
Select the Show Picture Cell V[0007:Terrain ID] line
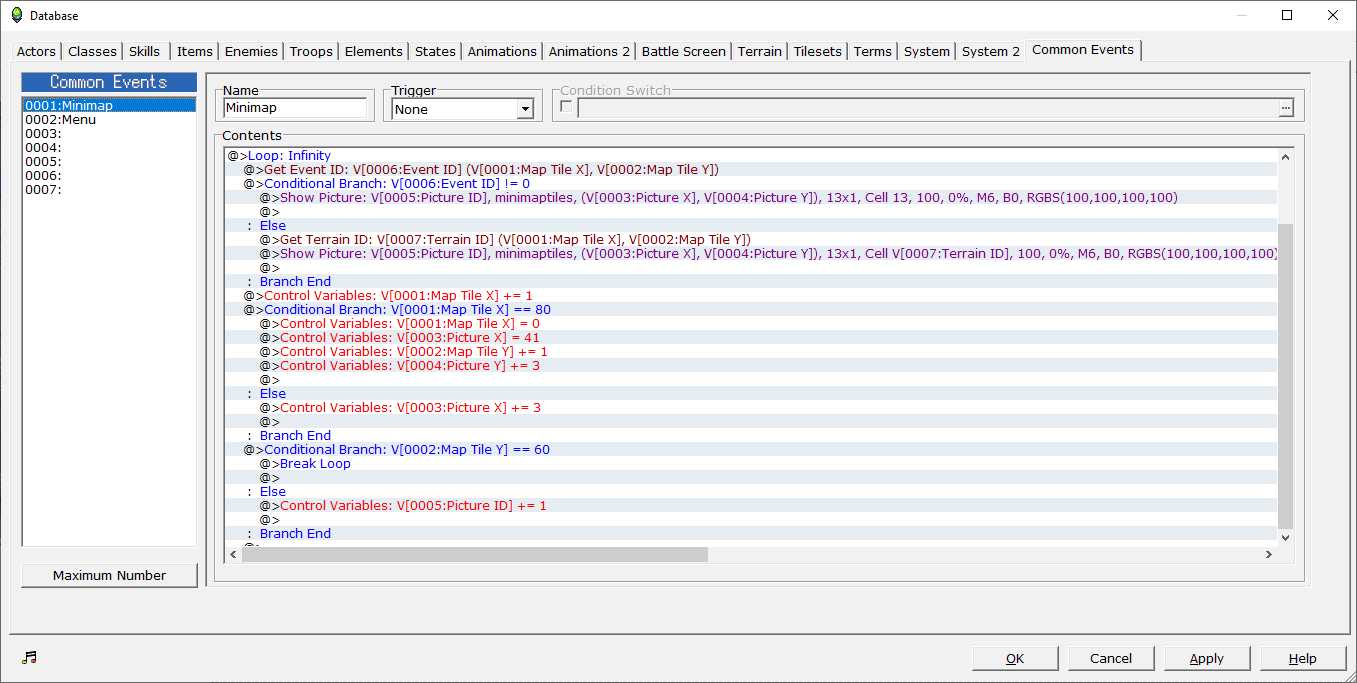click(x=751, y=253)
